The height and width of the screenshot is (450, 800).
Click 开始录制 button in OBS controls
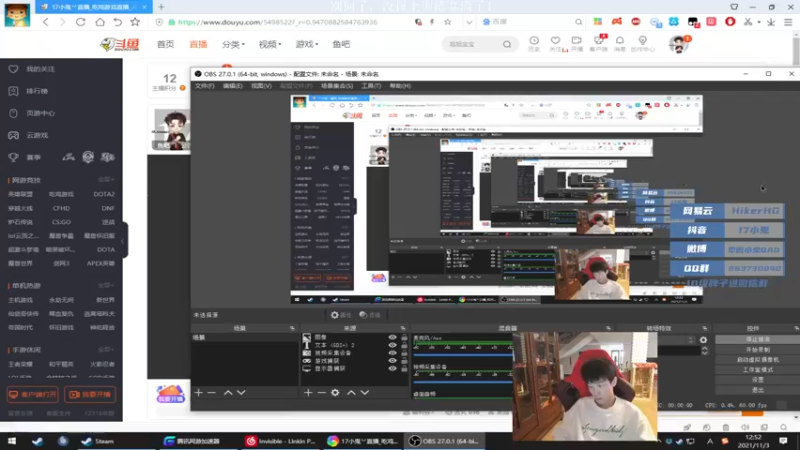(x=757, y=349)
